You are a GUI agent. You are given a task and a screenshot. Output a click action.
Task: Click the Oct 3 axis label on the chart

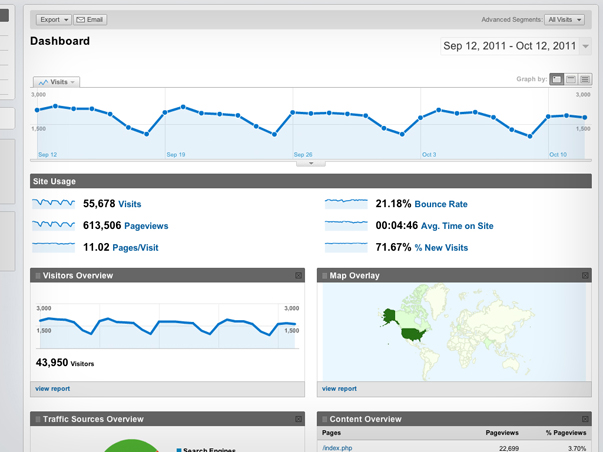coord(429,155)
